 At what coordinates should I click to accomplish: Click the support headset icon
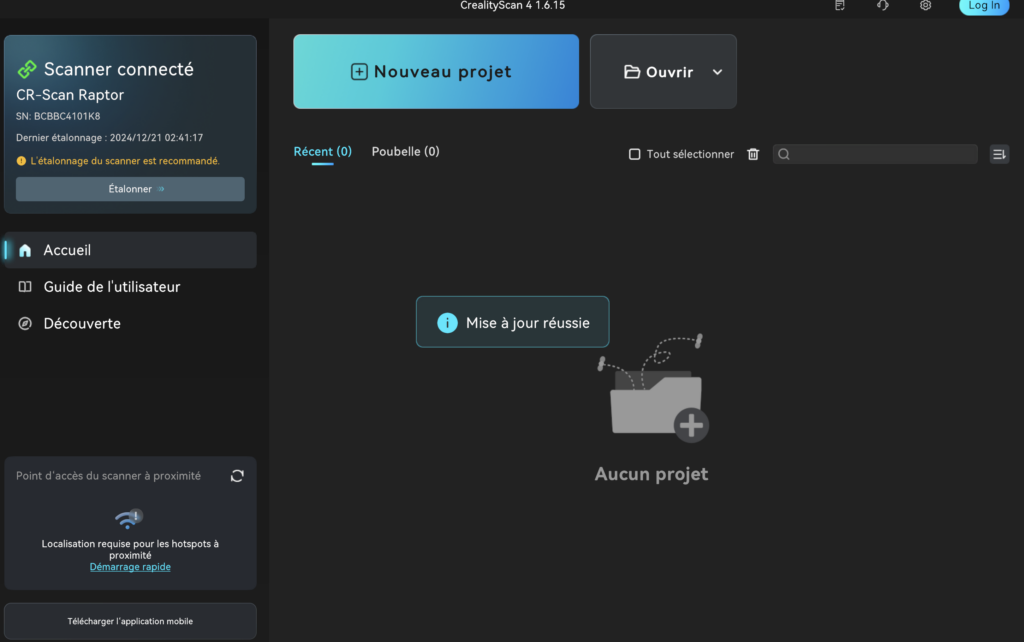point(882,5)
